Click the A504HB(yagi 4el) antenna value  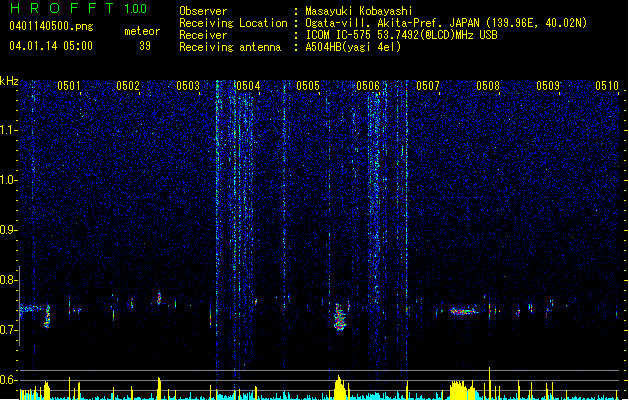pos(353,47)
